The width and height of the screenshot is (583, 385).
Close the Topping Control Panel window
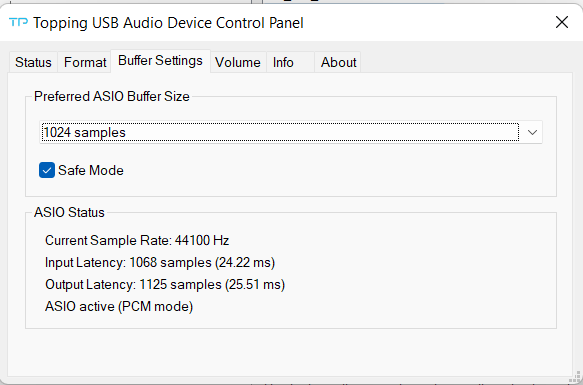point(561,22)
